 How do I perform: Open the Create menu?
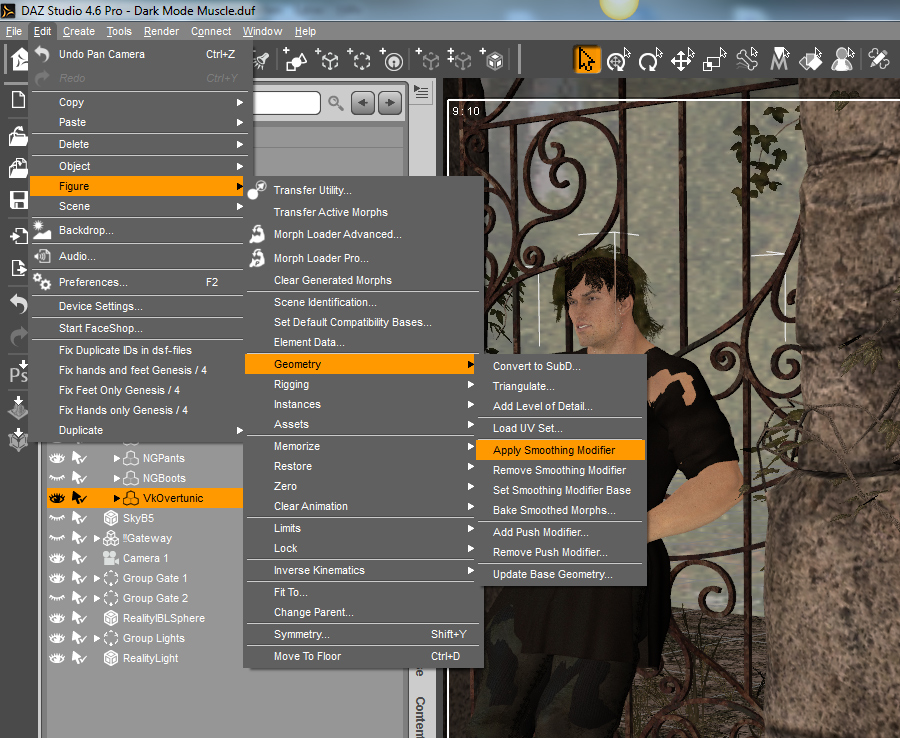pyautogui.click(x=79, y=31)
